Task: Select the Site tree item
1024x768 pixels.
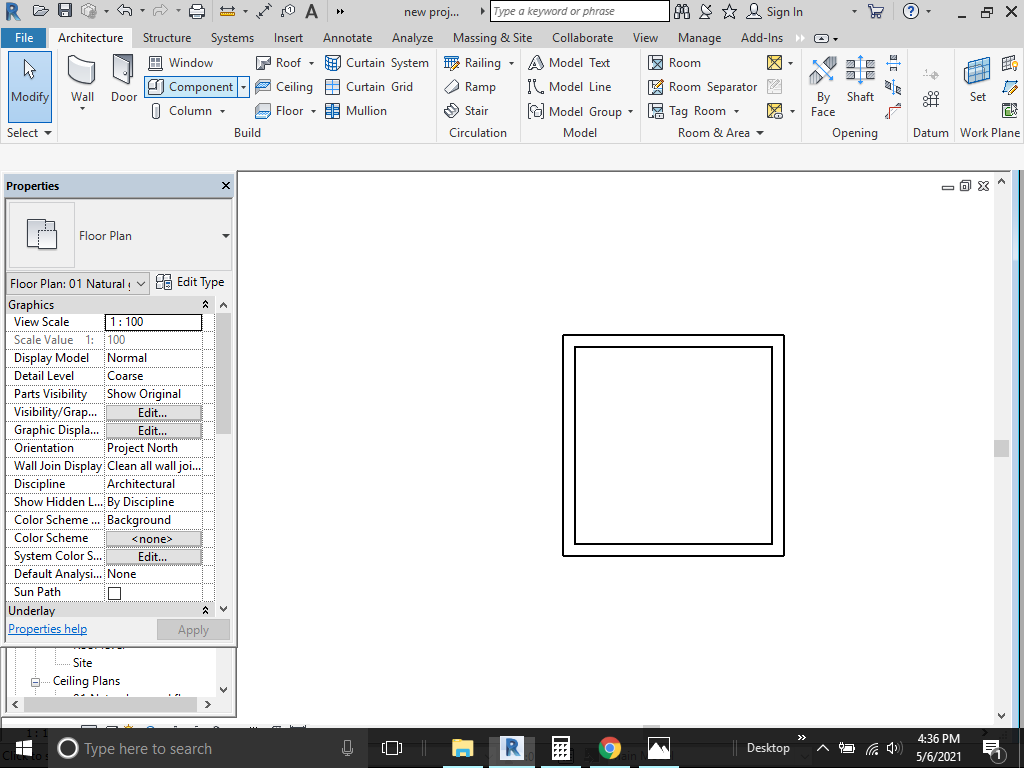Action: pos(83,663)
